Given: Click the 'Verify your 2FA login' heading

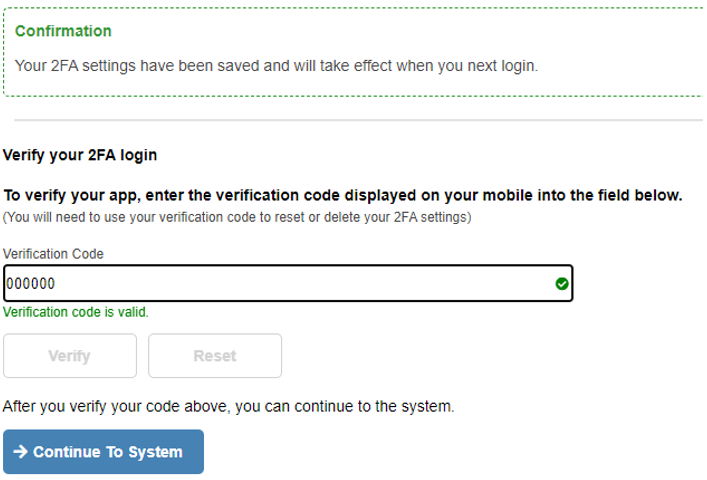Looking at the screenshot, I should tap(80, 155).
